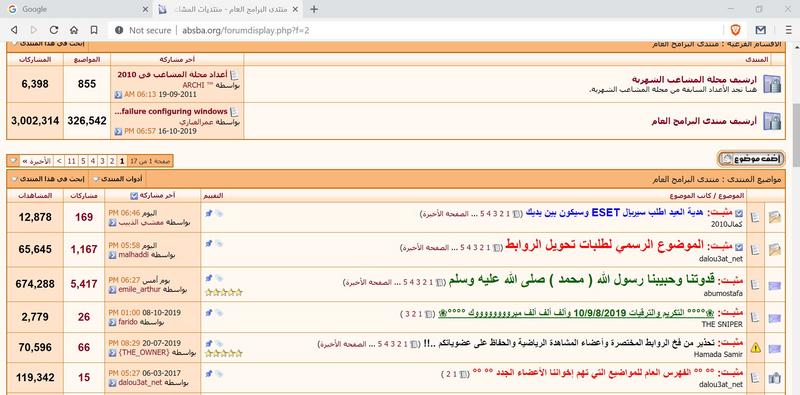Click the replies count 1,167
This screenshot has height=395, width=800.
[84, 249]
